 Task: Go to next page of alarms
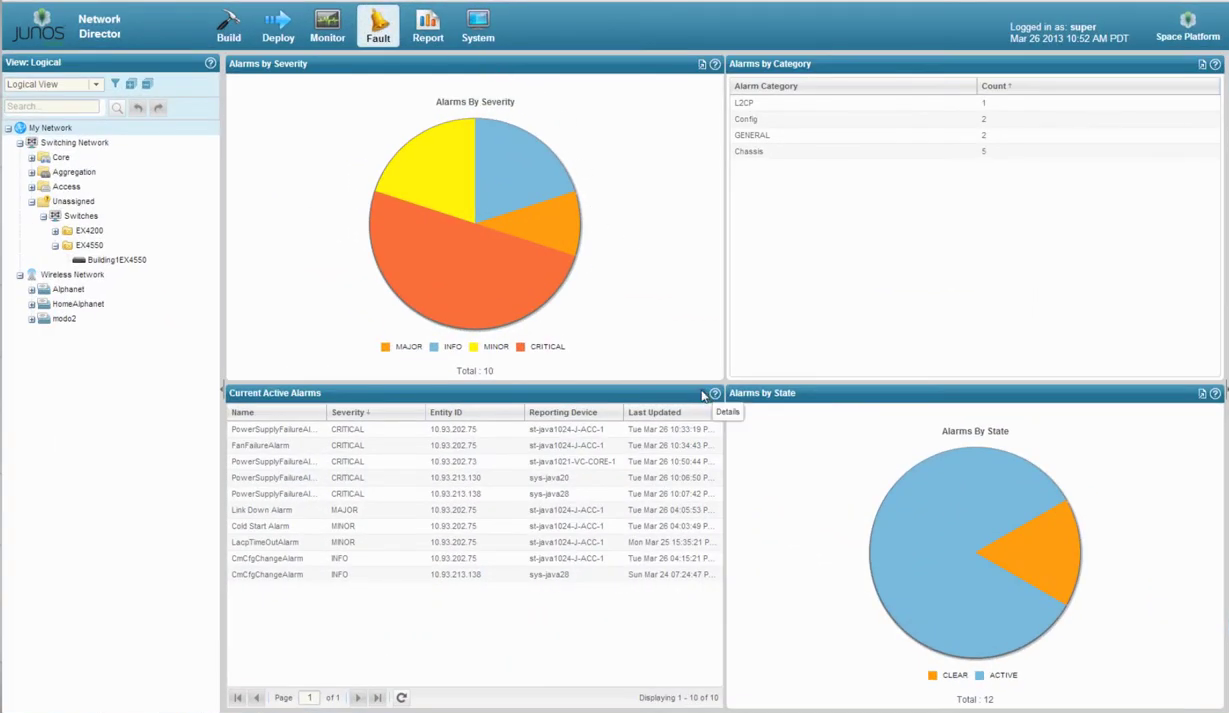coord(358,698)
